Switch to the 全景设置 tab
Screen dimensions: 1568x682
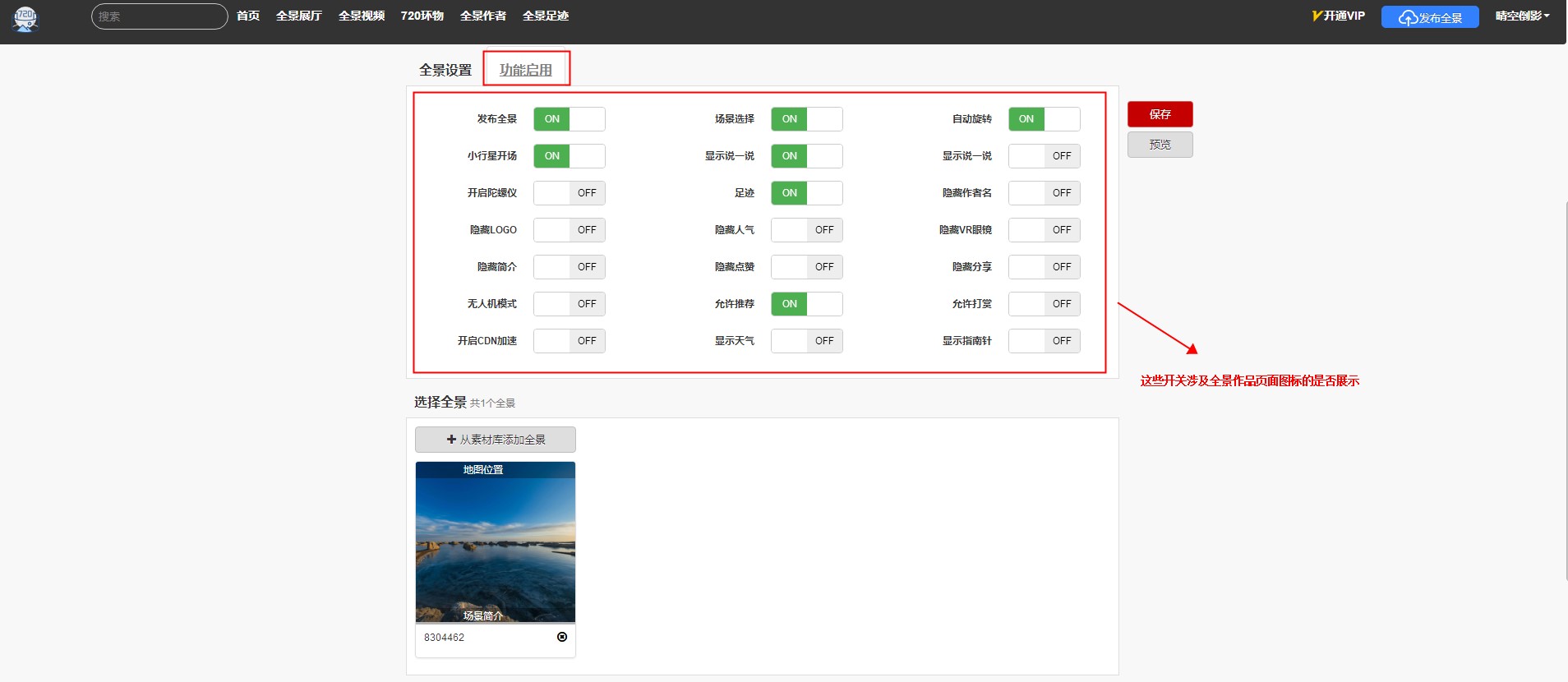pyautogui.click(x=445, y=70)
